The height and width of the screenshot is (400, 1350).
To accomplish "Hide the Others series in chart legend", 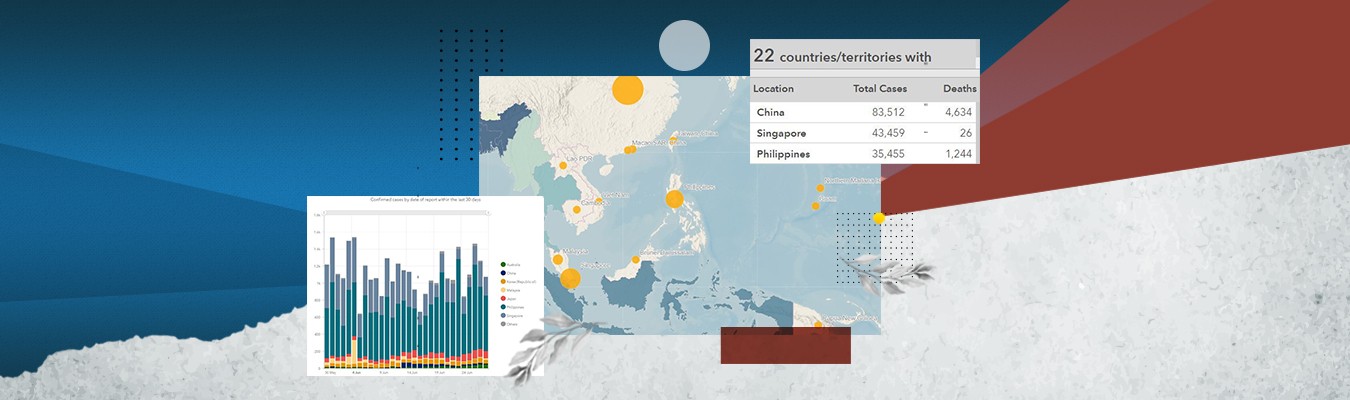I will 502,324.
